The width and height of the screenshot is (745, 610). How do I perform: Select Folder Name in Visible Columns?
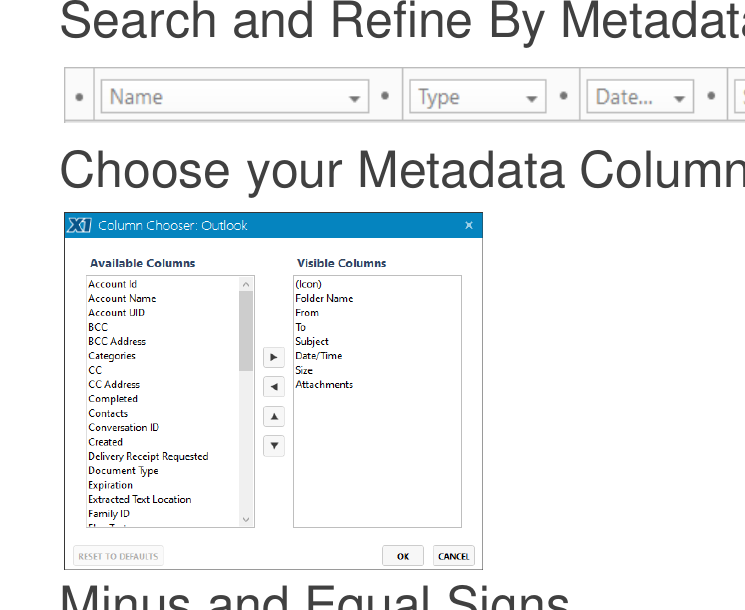pyautogui.click(x=324, y=298)
